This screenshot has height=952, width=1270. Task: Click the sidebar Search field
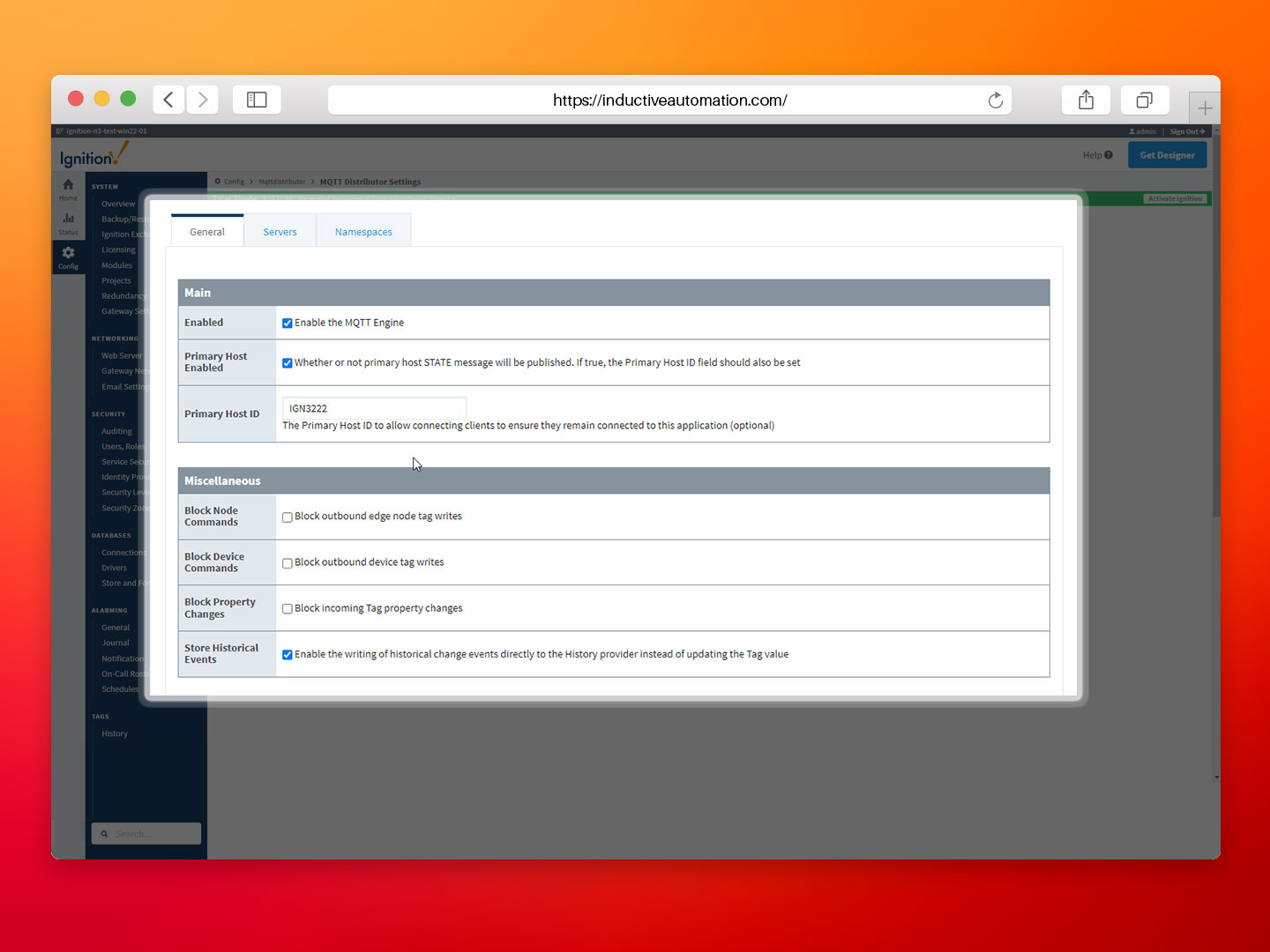pyautogui.click(x=146, y=834)
